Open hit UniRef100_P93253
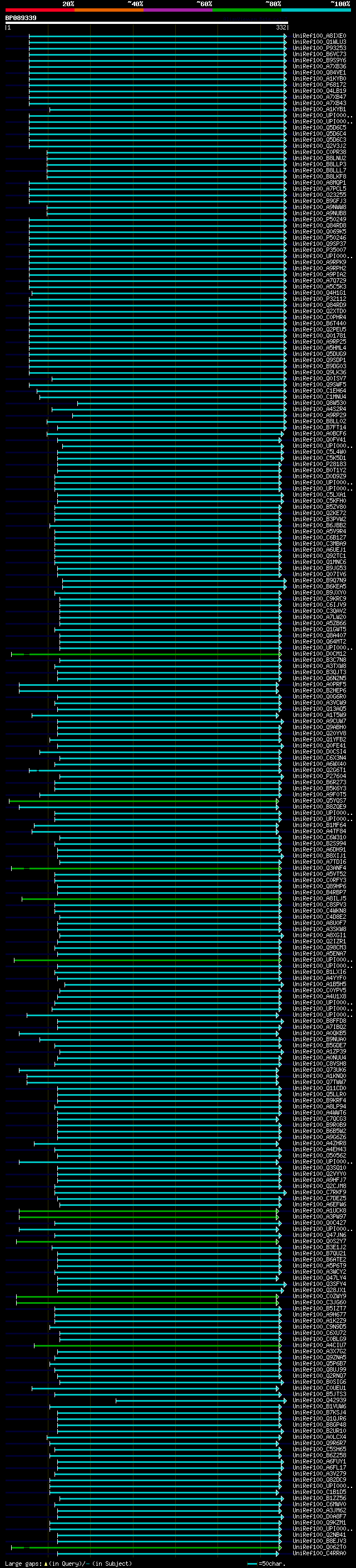 tap(319, 48)
